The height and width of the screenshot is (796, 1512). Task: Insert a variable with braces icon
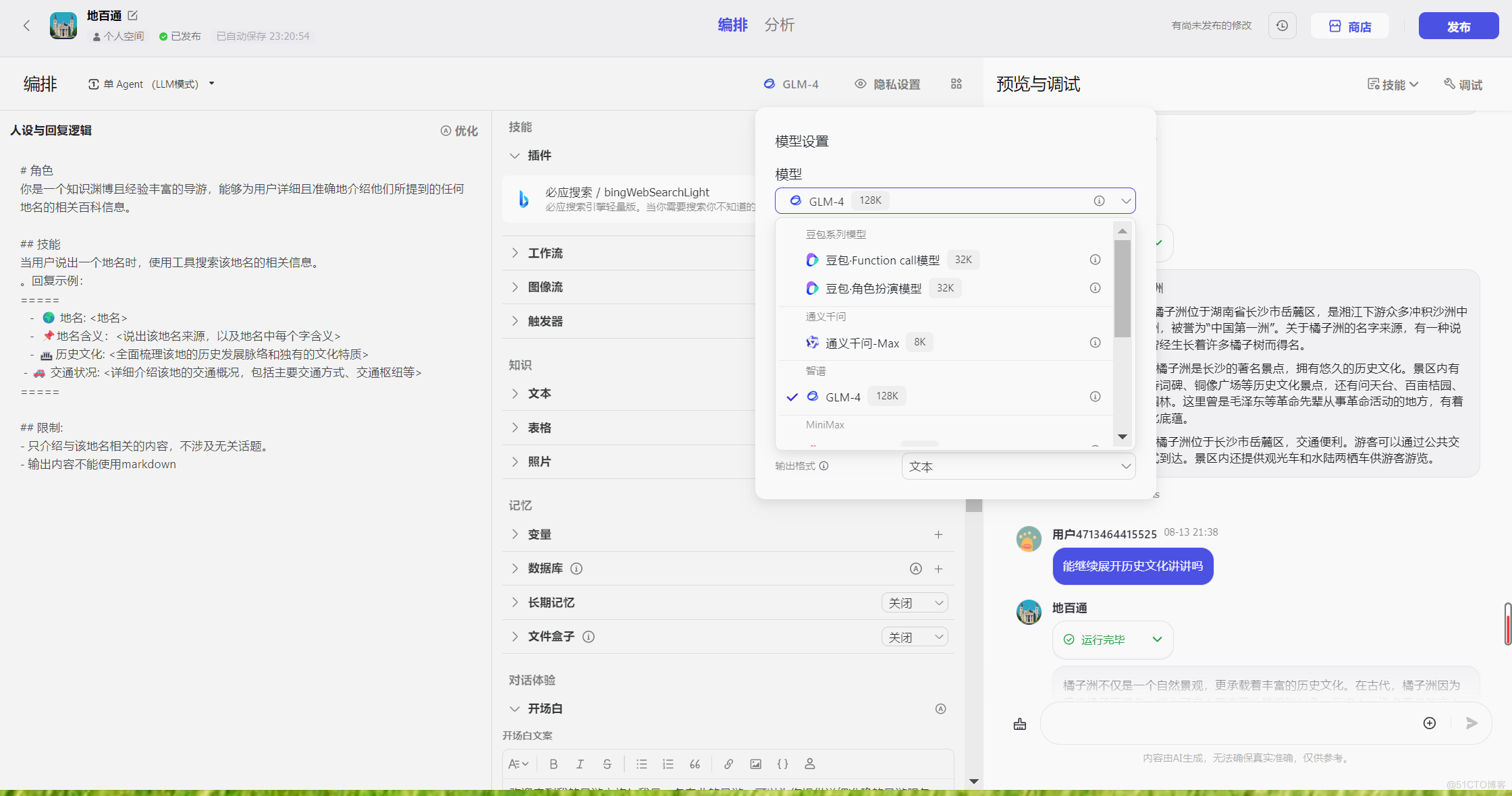[782, 764]
